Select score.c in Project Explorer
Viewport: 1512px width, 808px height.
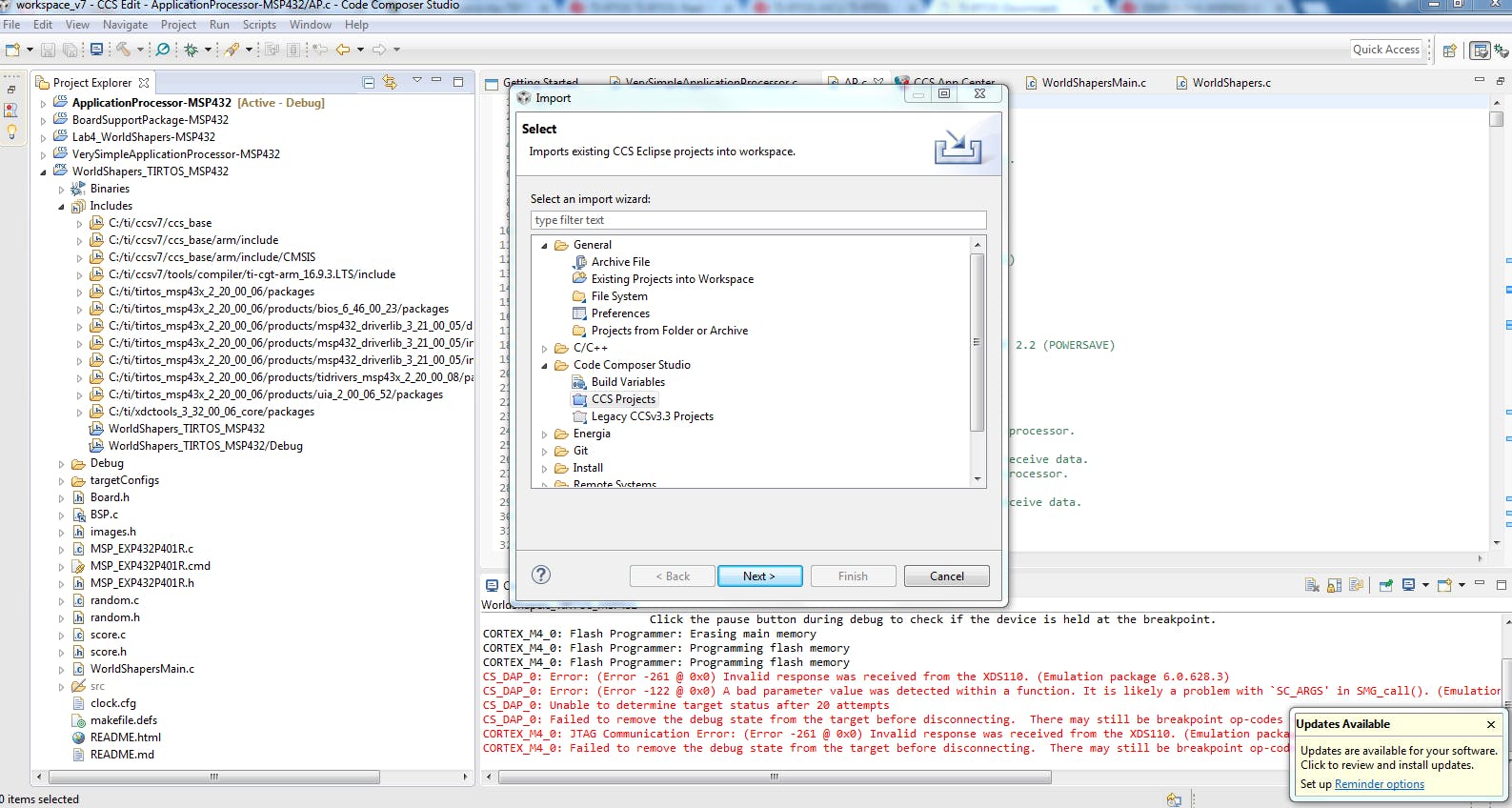(108, 635)
